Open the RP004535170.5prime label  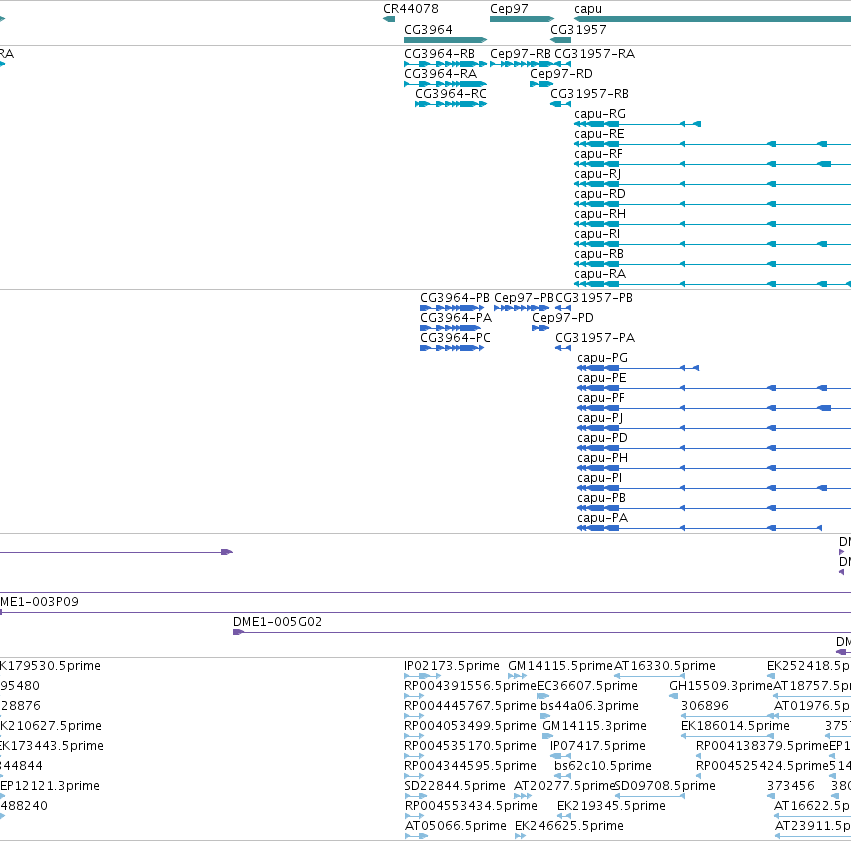click(x=470, y=747)
